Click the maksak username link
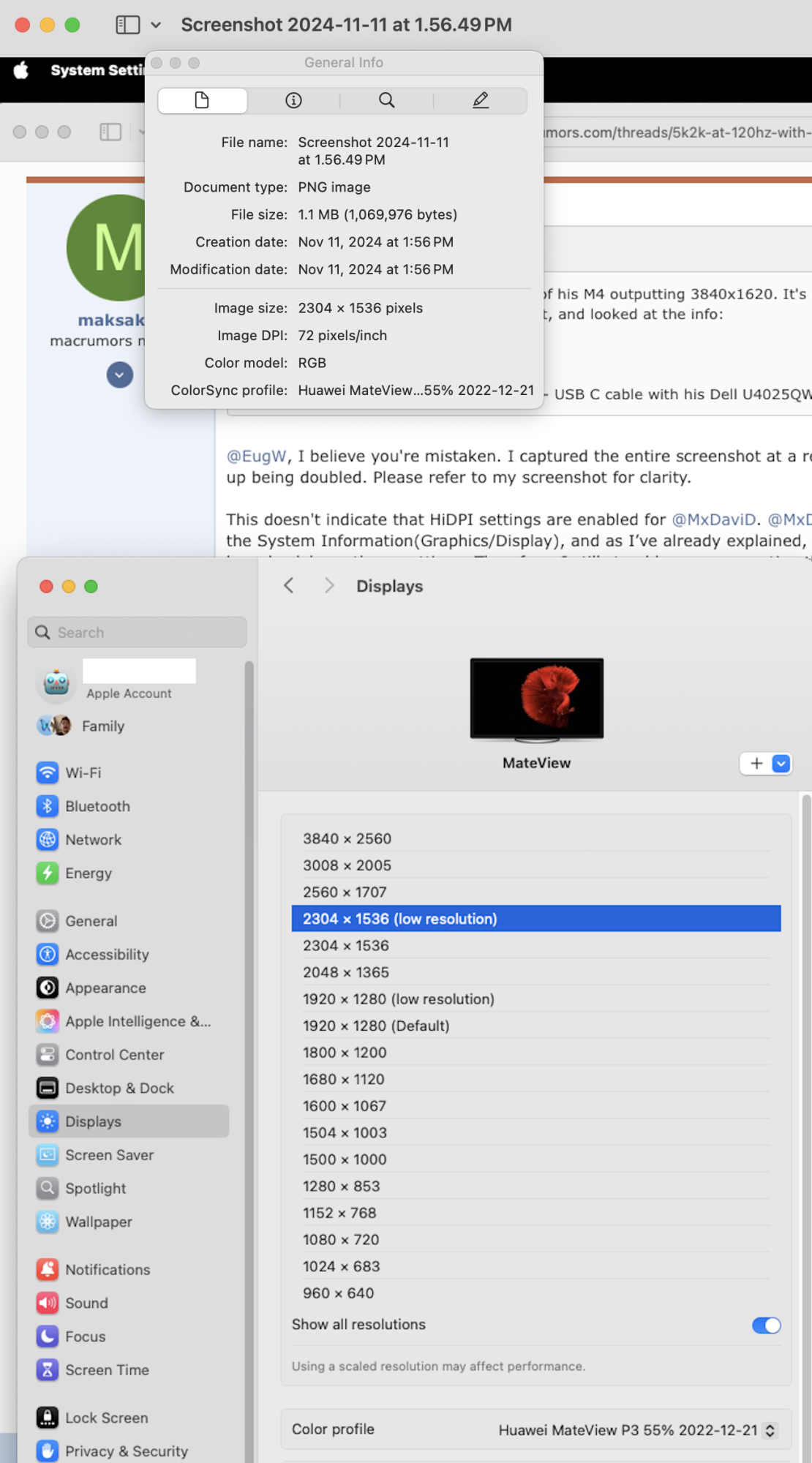This screenshot has height=1463, width=812. click(111, 320)
